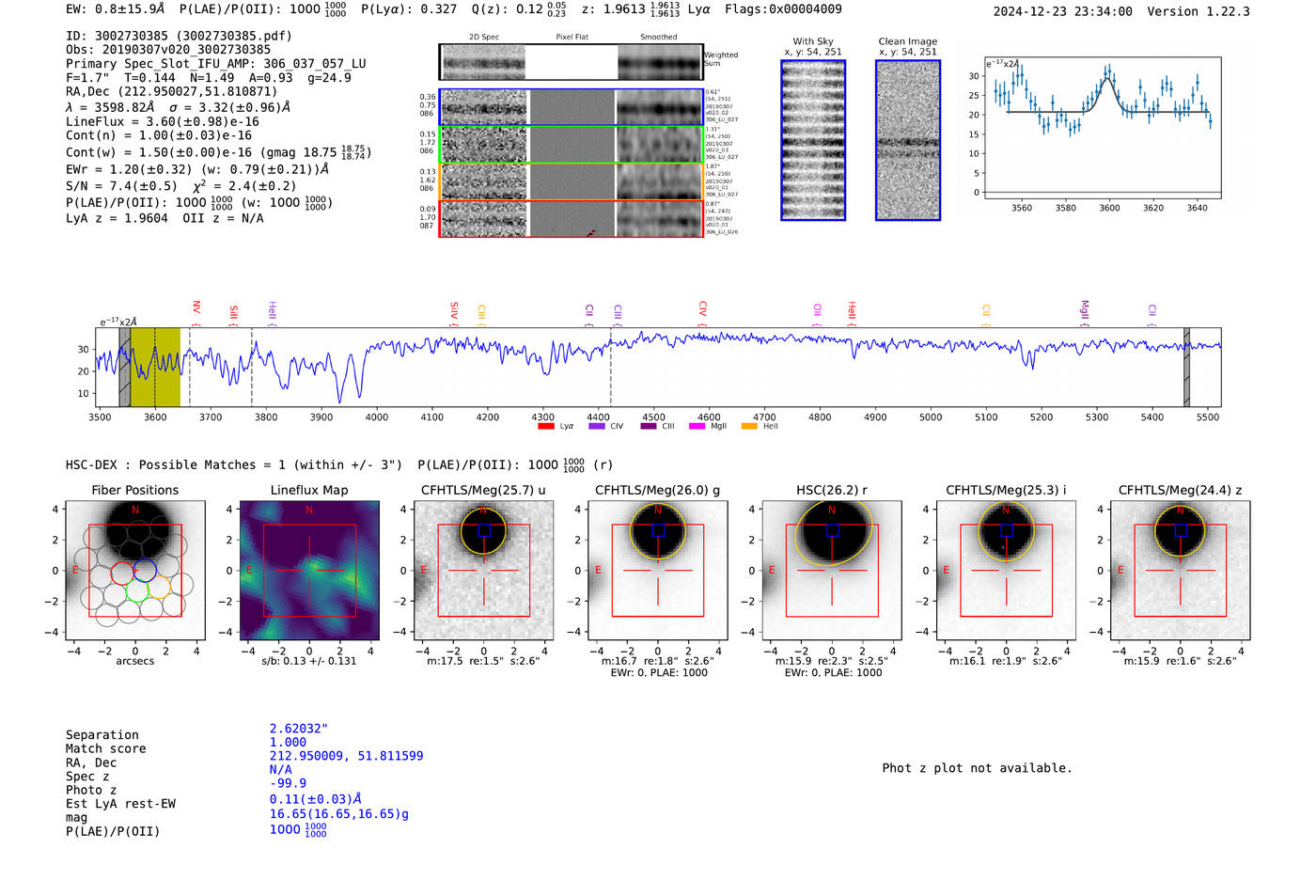Click the red CIV line marker label
The width and height of the screenshot is (1316, 896).
pyautogui.click(x=702, y=308)
